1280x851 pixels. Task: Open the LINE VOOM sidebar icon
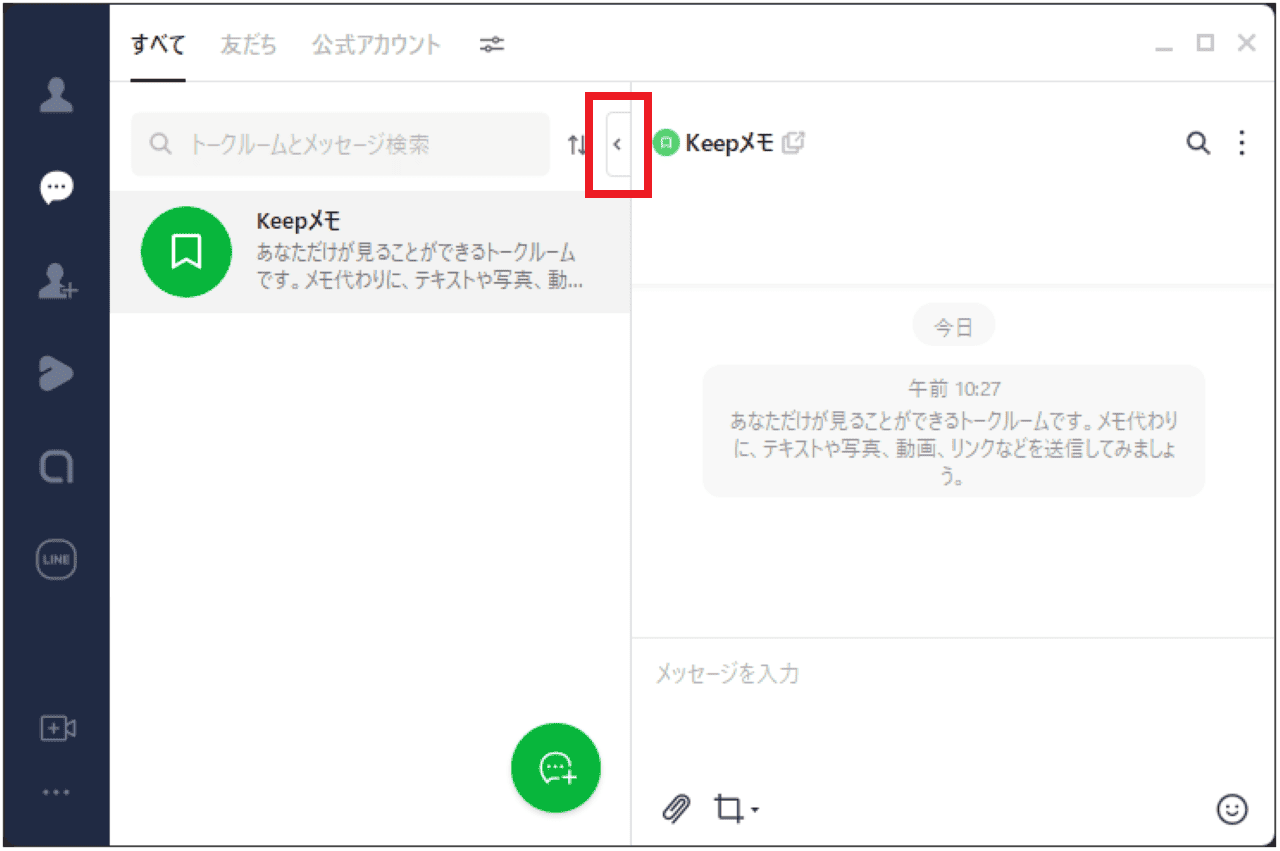(56, 373)
